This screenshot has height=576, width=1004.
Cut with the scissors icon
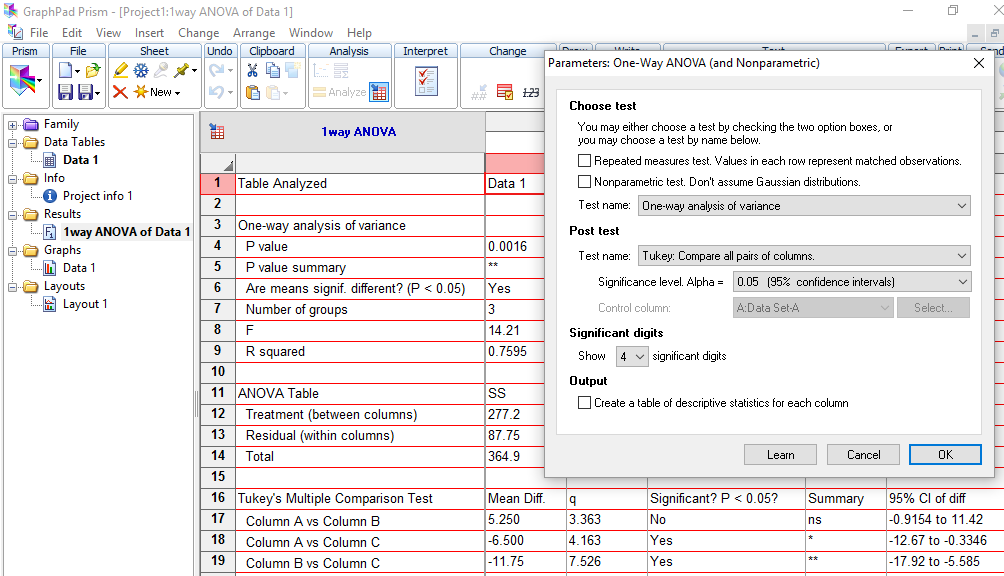click(252, 70)
